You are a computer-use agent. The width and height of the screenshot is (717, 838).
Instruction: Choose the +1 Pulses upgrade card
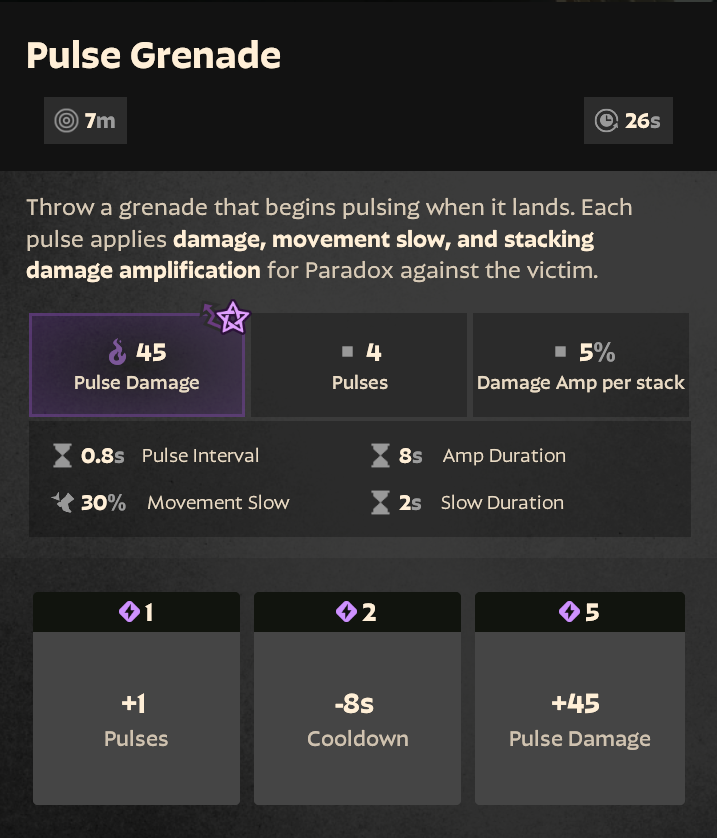click(137, 718)
